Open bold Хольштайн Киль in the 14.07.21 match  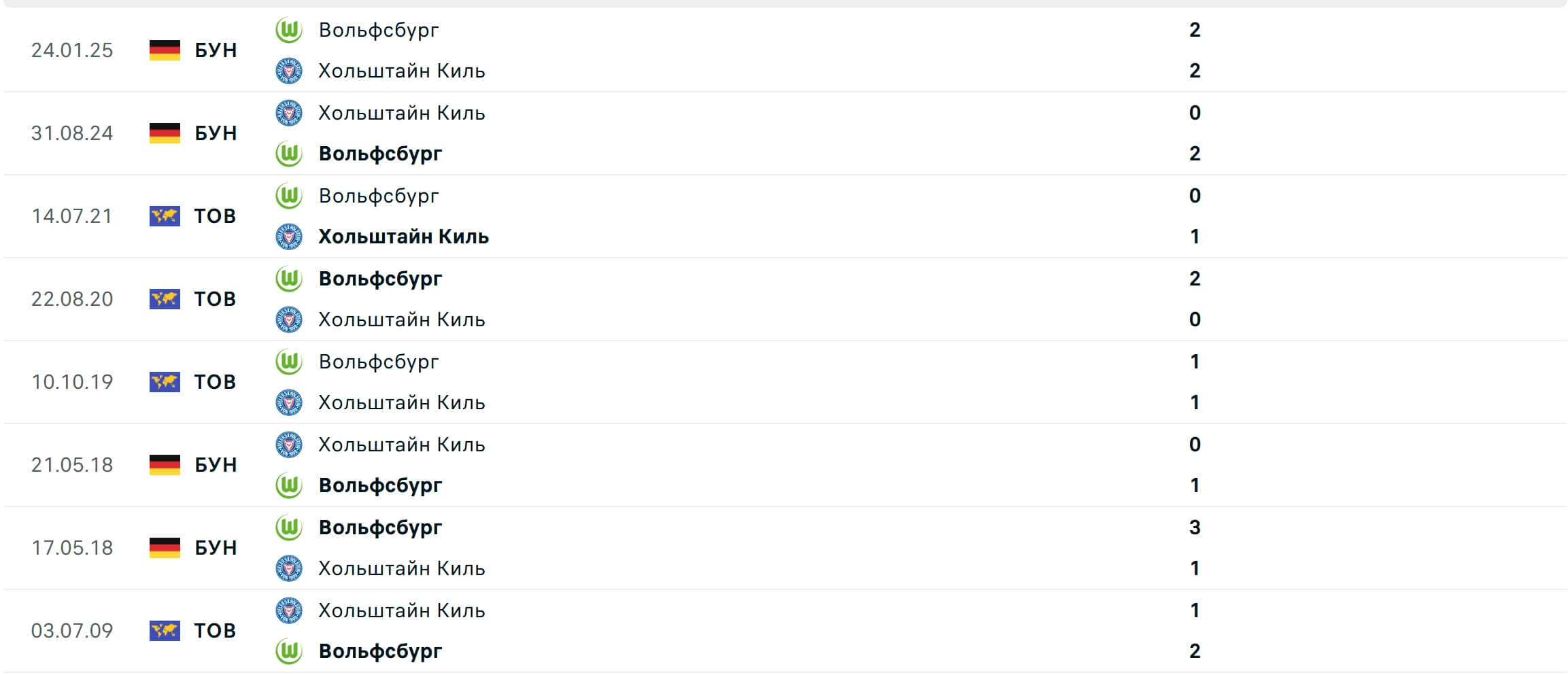(403, 237)
